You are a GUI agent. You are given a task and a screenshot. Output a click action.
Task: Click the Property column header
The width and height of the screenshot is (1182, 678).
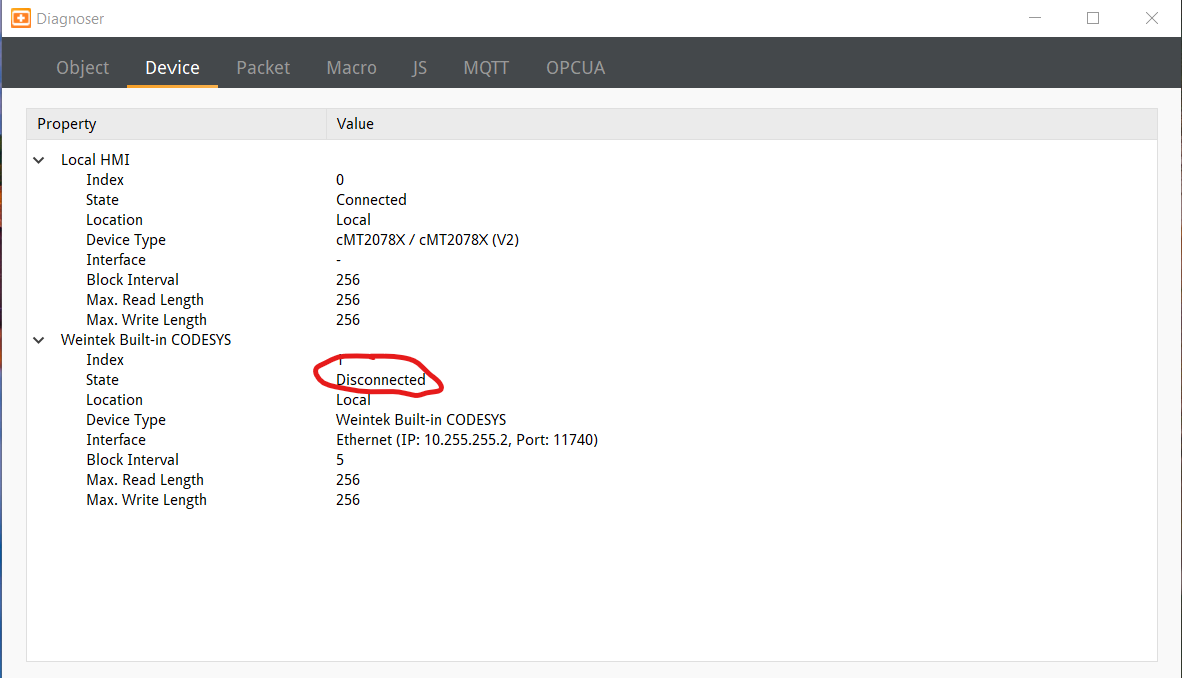(x=67, y=124)
